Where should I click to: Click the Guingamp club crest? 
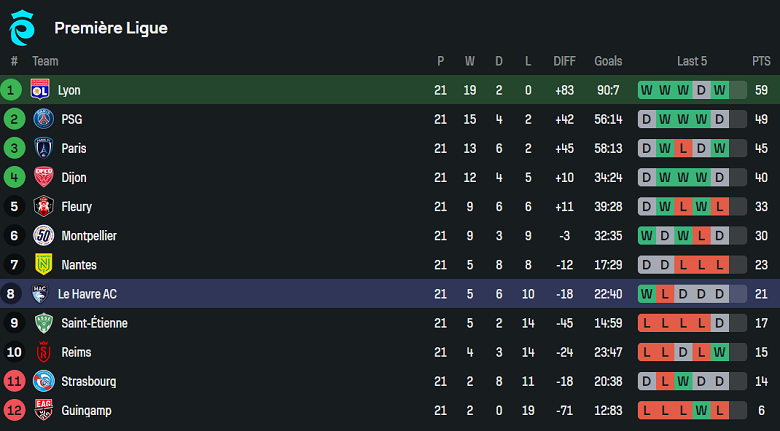[x=41, y=410]
